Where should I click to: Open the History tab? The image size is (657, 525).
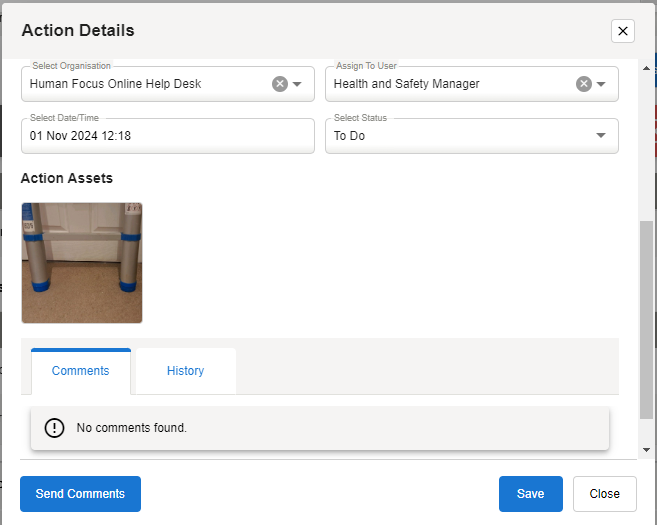pyautogui.click(x=185, y=371)
